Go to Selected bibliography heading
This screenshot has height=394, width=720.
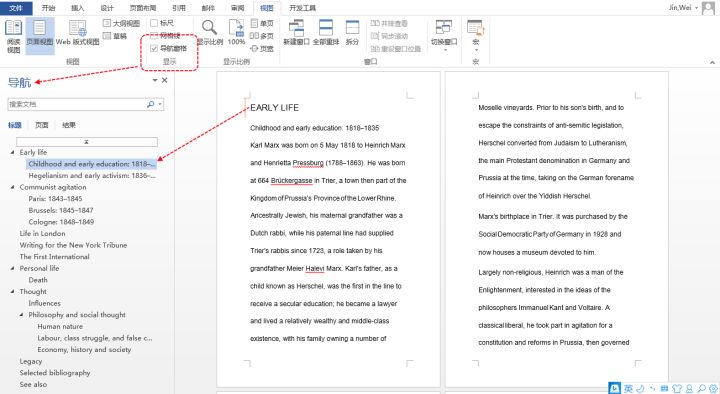[55, 372]
